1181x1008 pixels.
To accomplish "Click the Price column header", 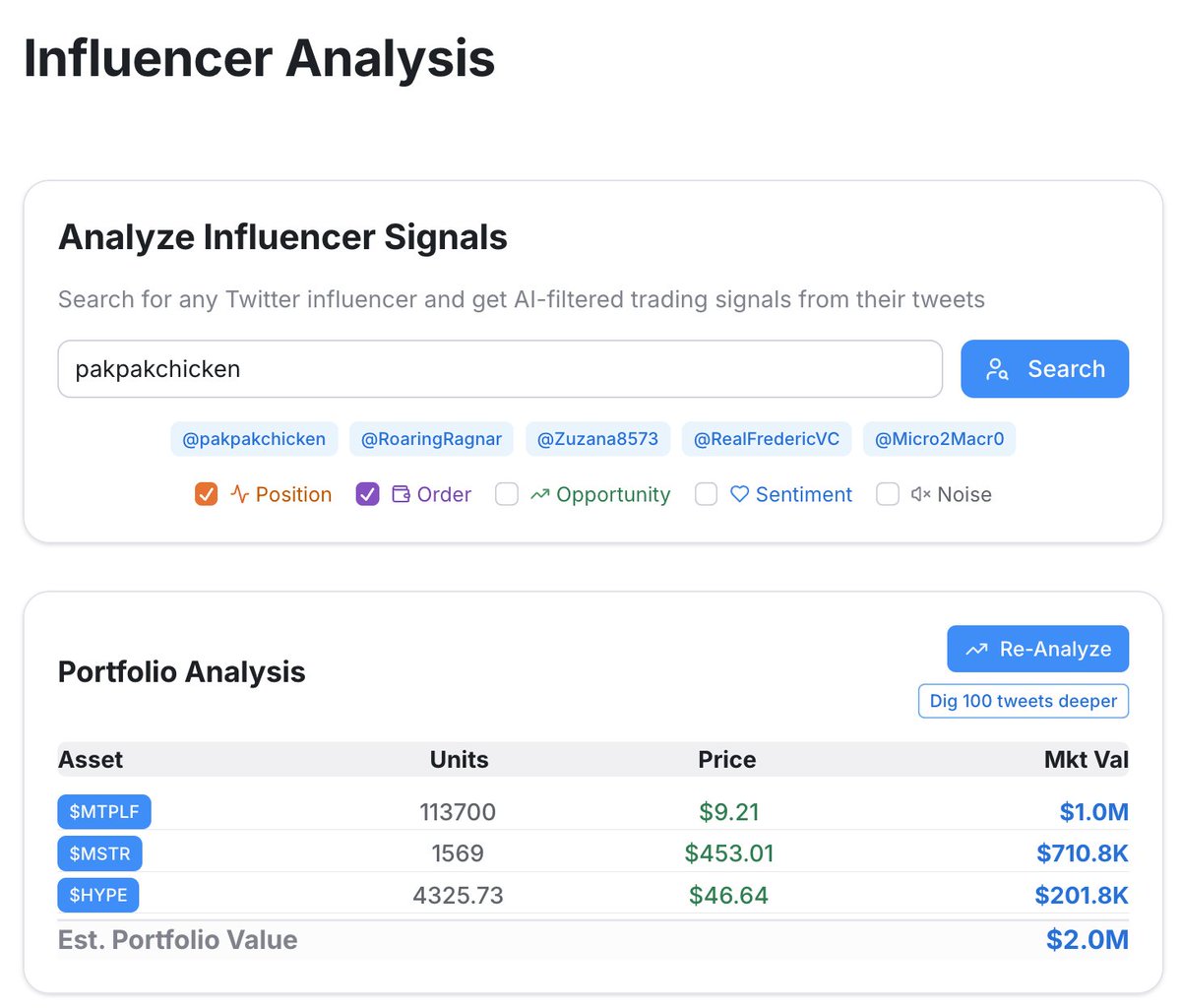I will tap(727, 760).
